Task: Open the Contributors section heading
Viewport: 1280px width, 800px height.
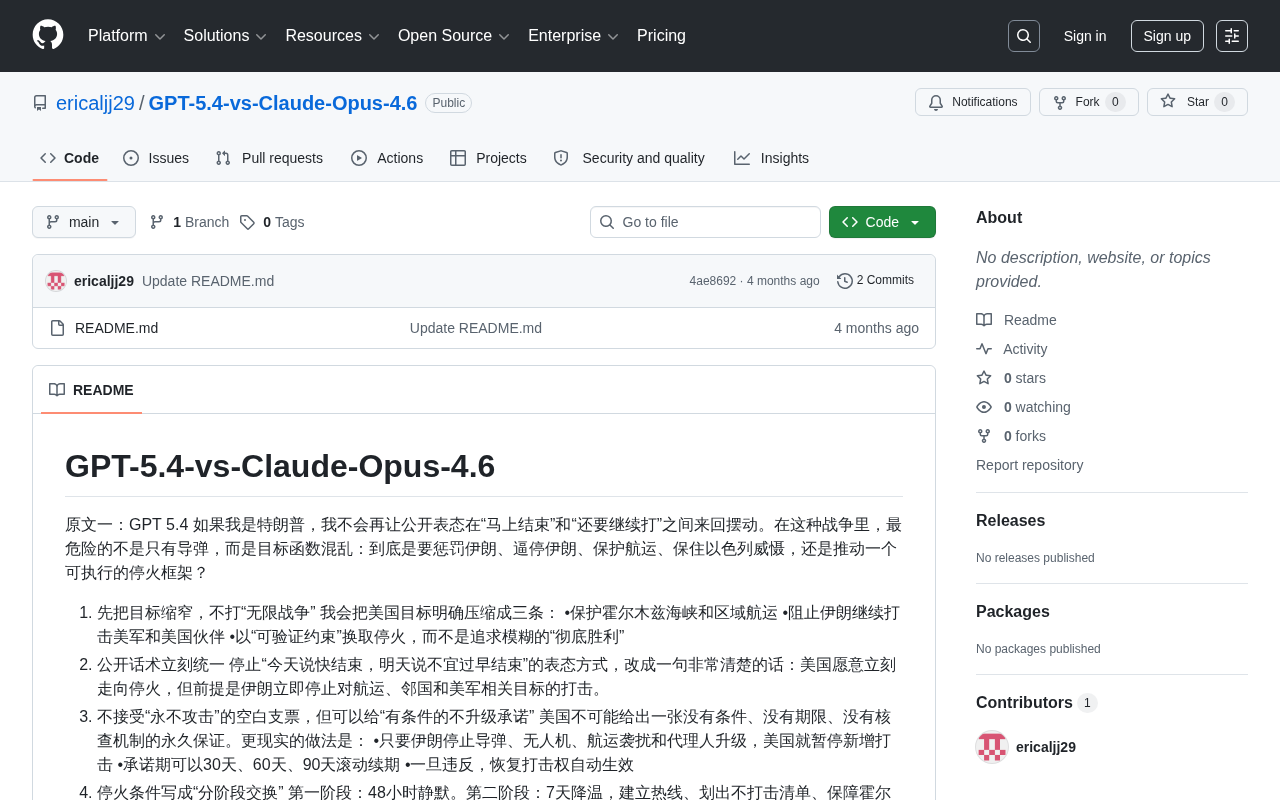Action: (1036, 703)
